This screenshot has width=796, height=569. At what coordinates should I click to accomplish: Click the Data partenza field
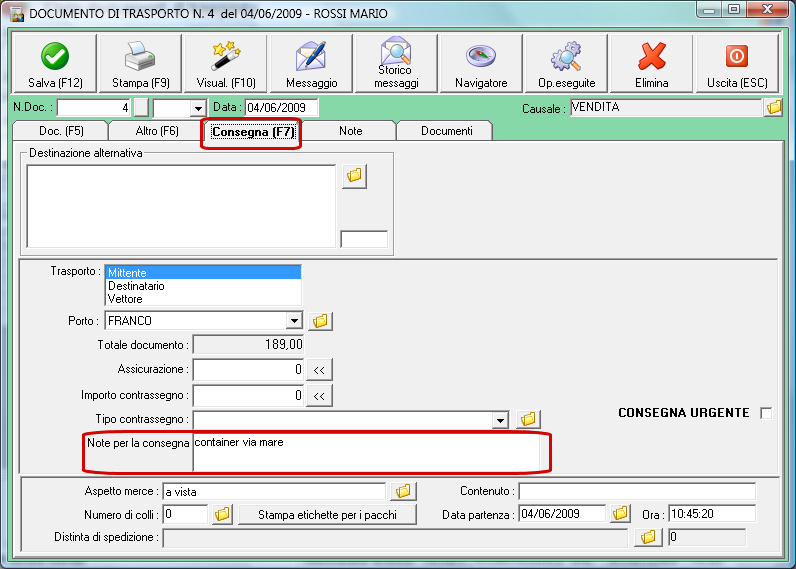(562, 513)
